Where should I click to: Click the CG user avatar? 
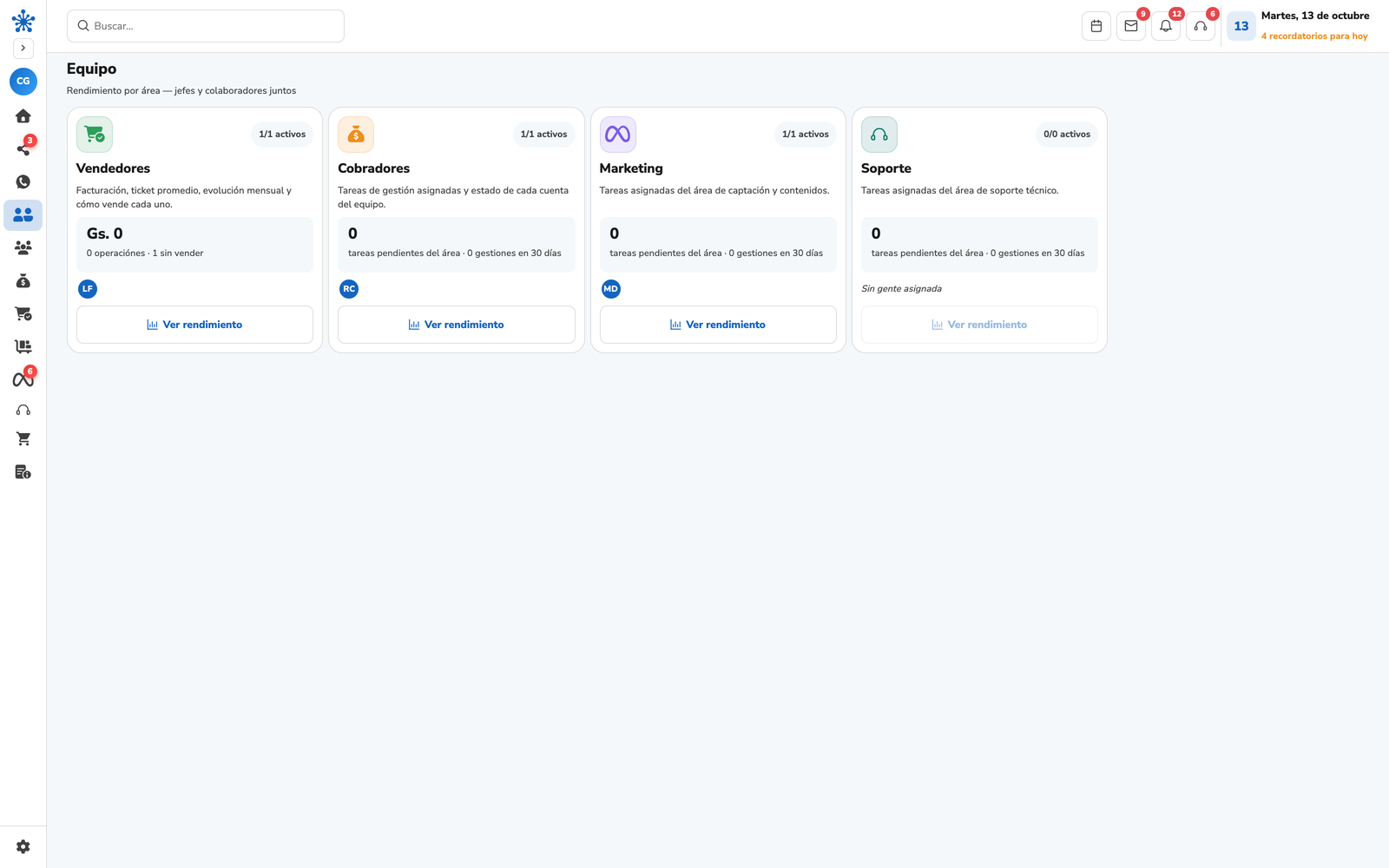click(x=23, y=81)
